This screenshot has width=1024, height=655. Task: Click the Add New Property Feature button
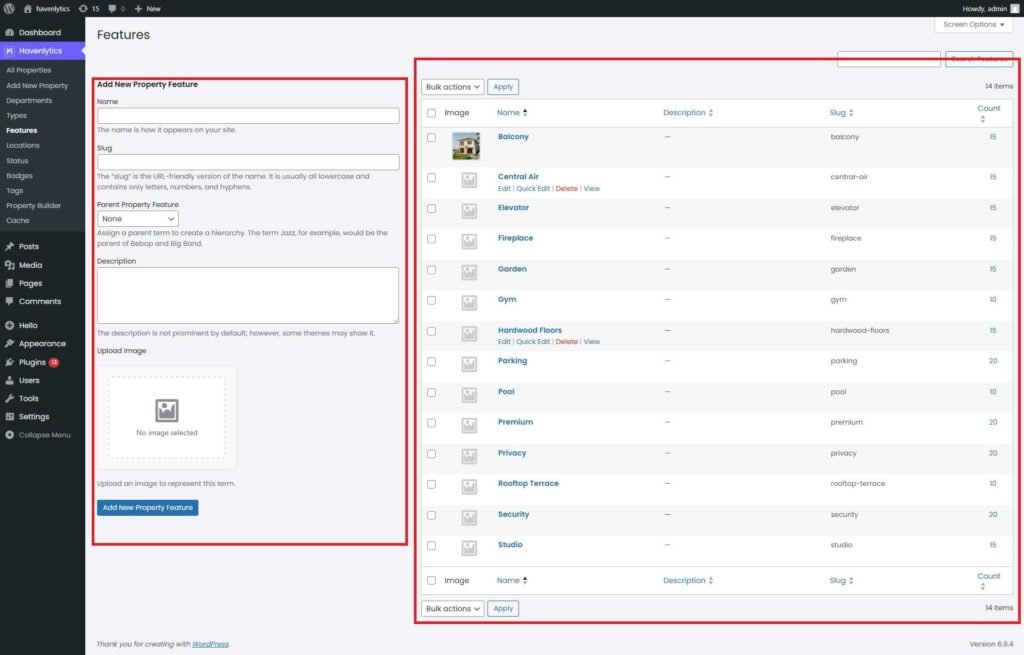(x=148, y=508)
